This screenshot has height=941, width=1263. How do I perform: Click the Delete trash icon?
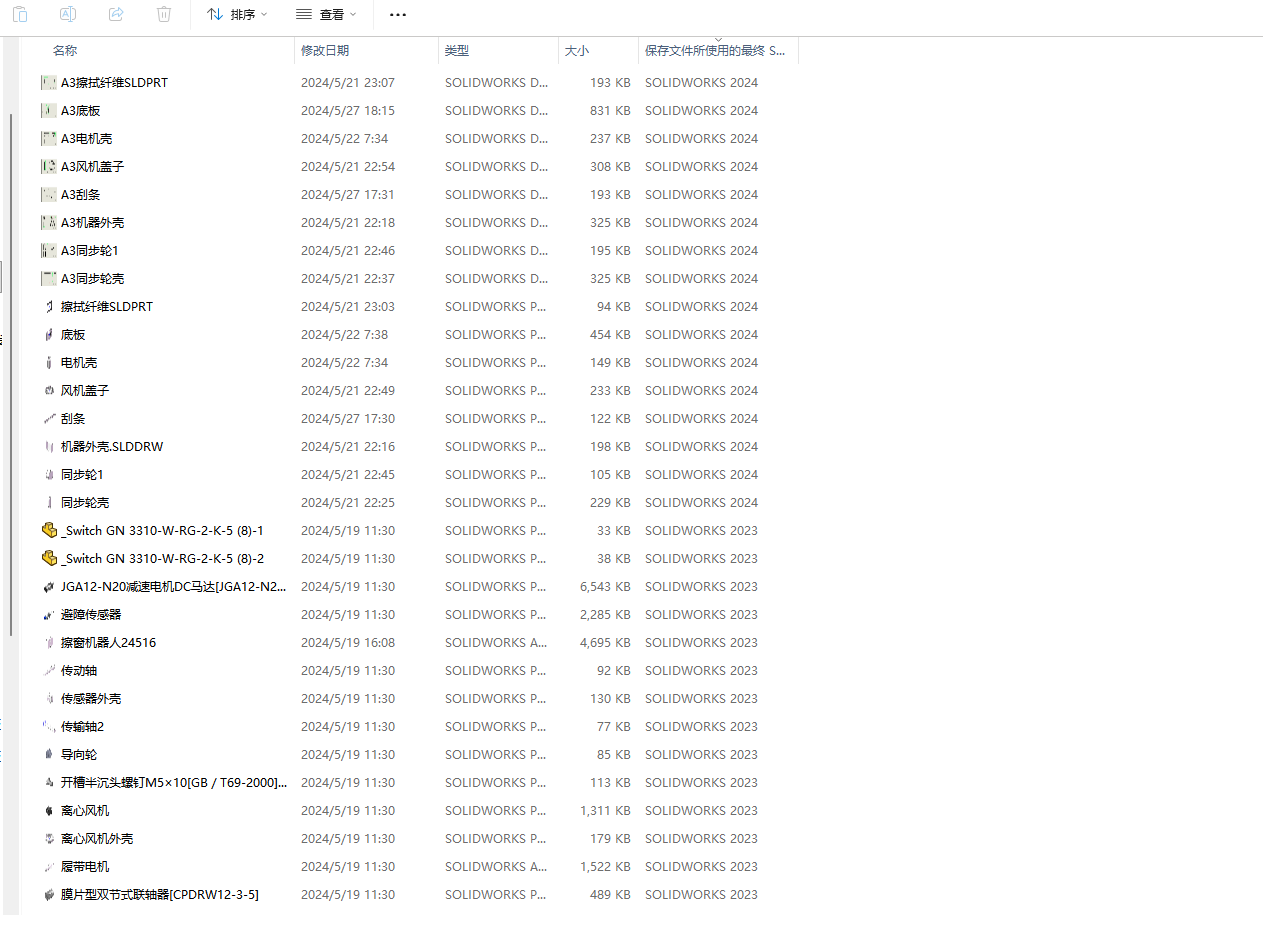(x=164, y=14)
